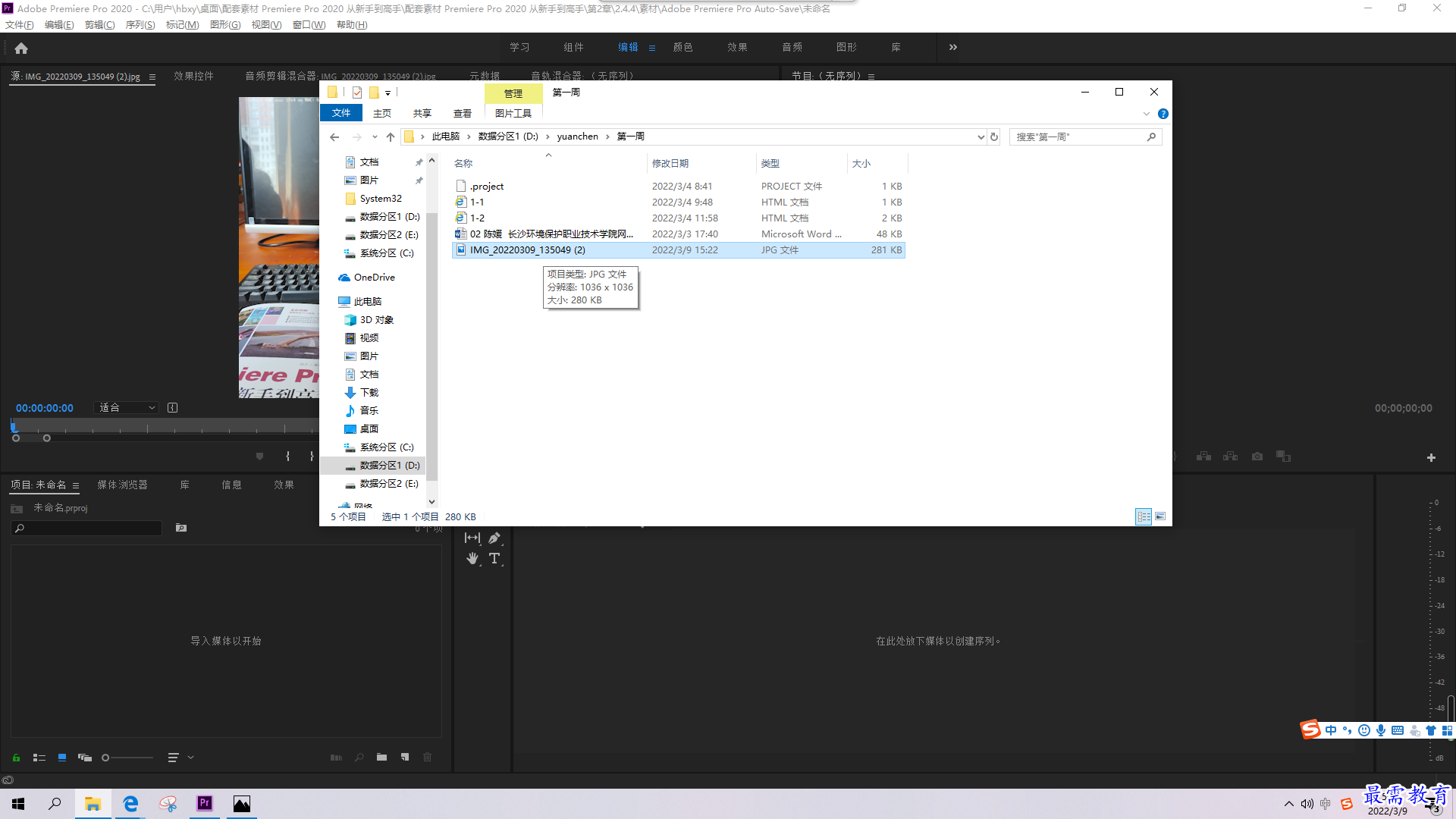Screen dimensions: 1456x819
Task: Open the 适合 zoom level dropdown
Action: pyautogui.click(x=126, y=408)
